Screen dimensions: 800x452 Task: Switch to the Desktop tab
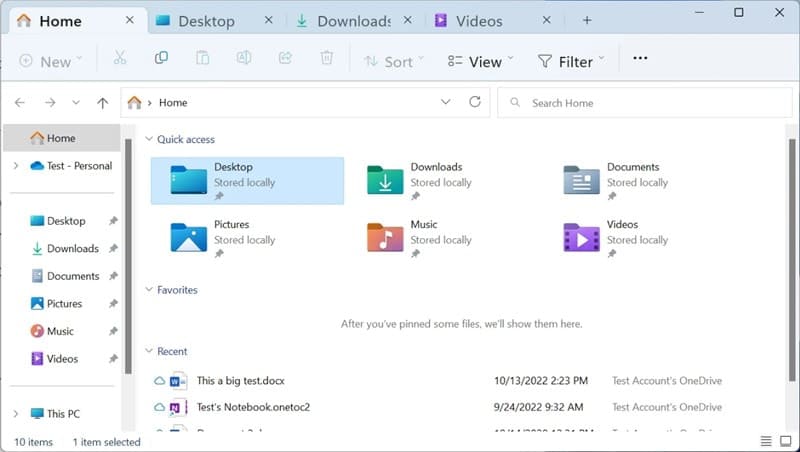[207, 21]
